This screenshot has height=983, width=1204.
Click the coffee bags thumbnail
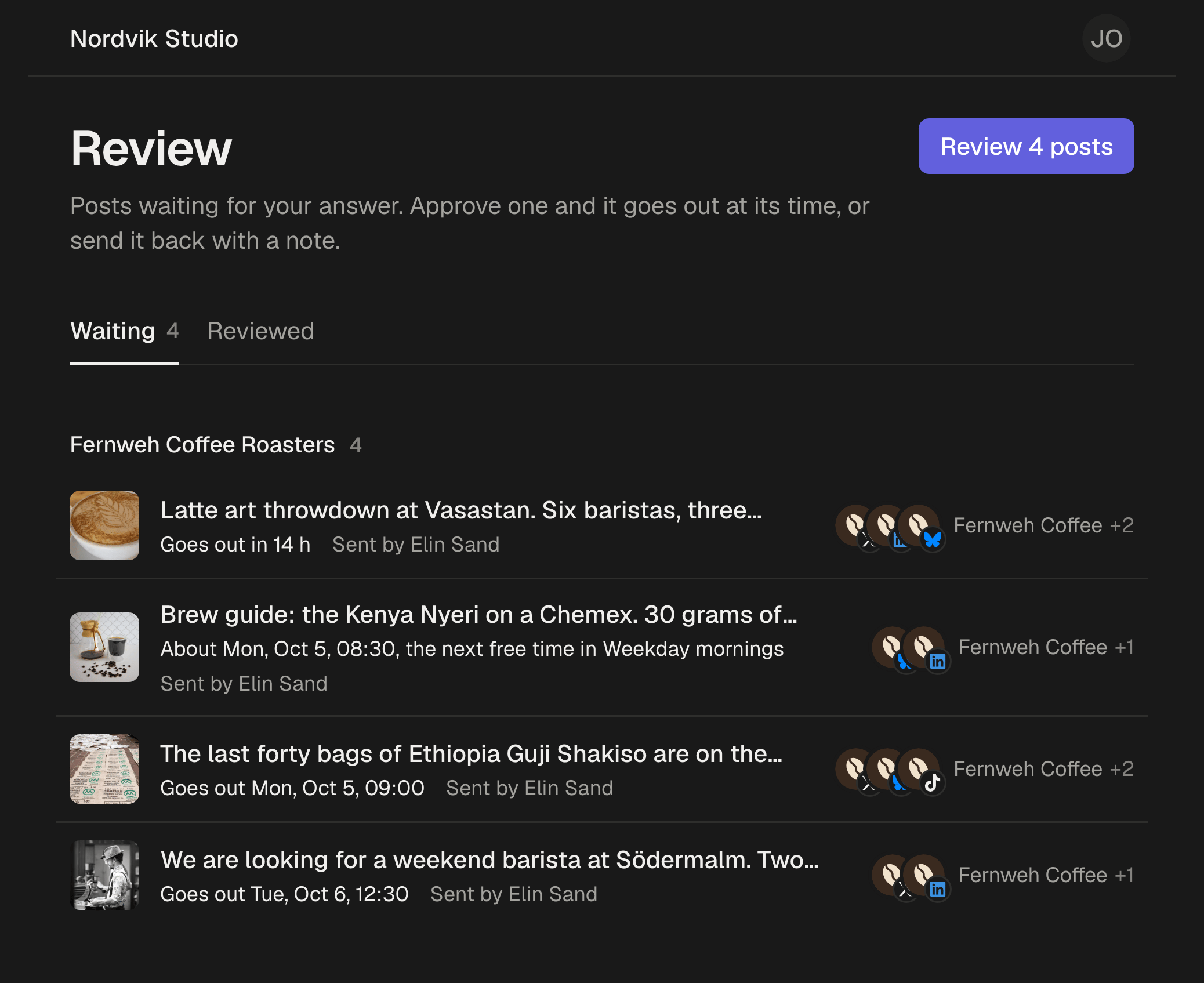click(104, 769)
